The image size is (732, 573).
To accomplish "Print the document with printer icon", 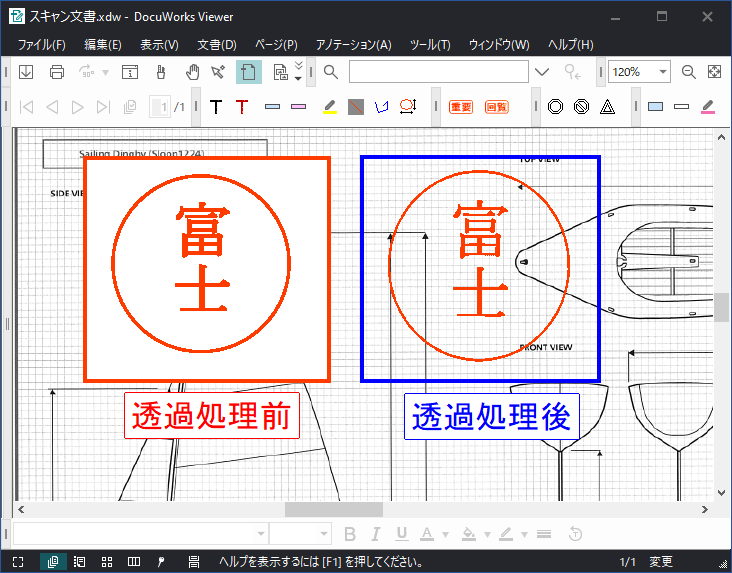I will coord(57,72).
